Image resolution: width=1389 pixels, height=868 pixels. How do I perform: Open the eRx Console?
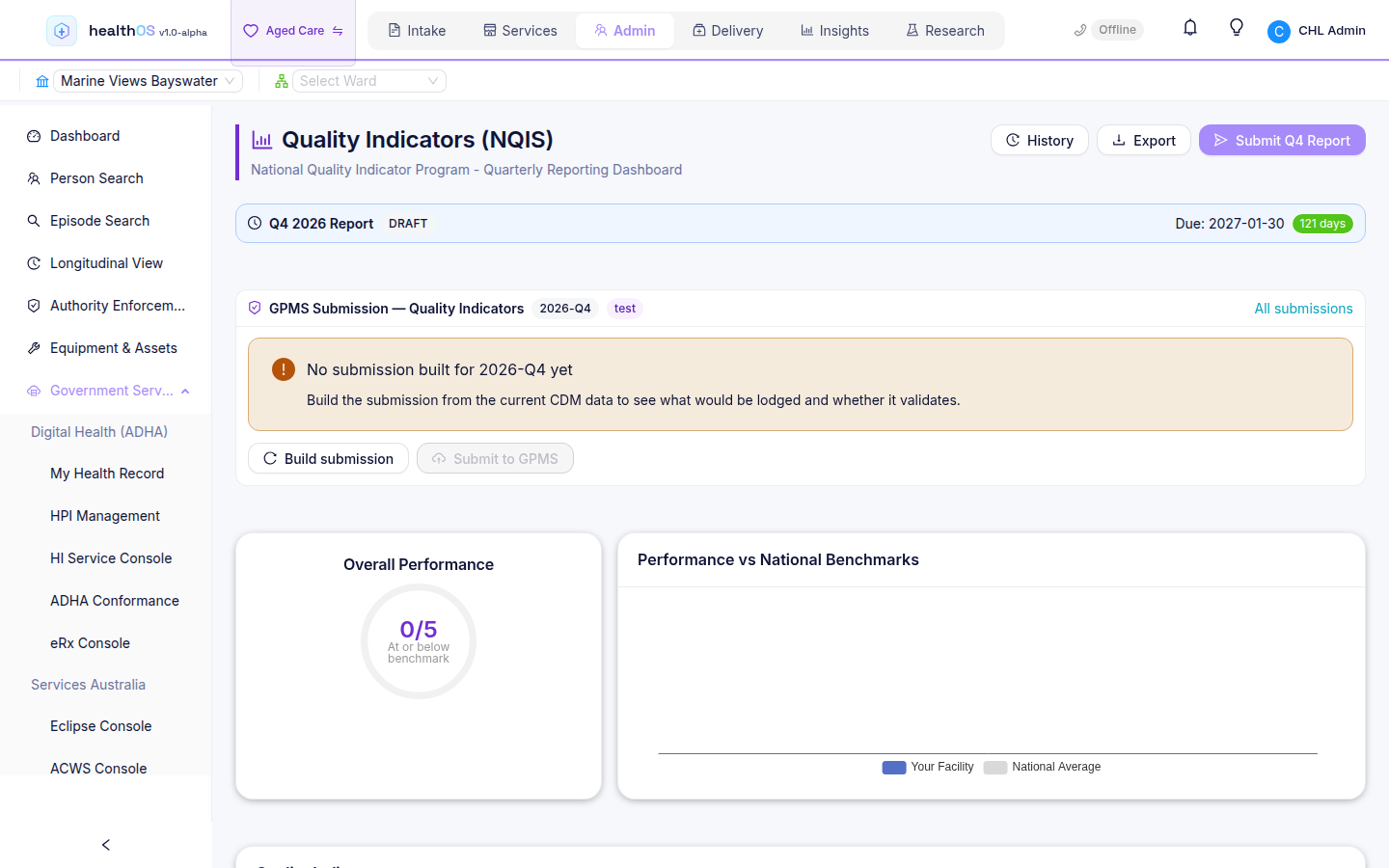pos(106,643)
